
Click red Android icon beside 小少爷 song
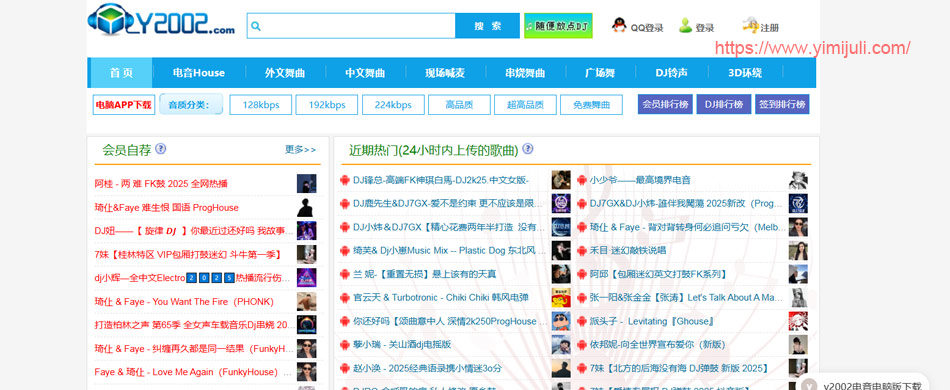click(x=582, y=180)
